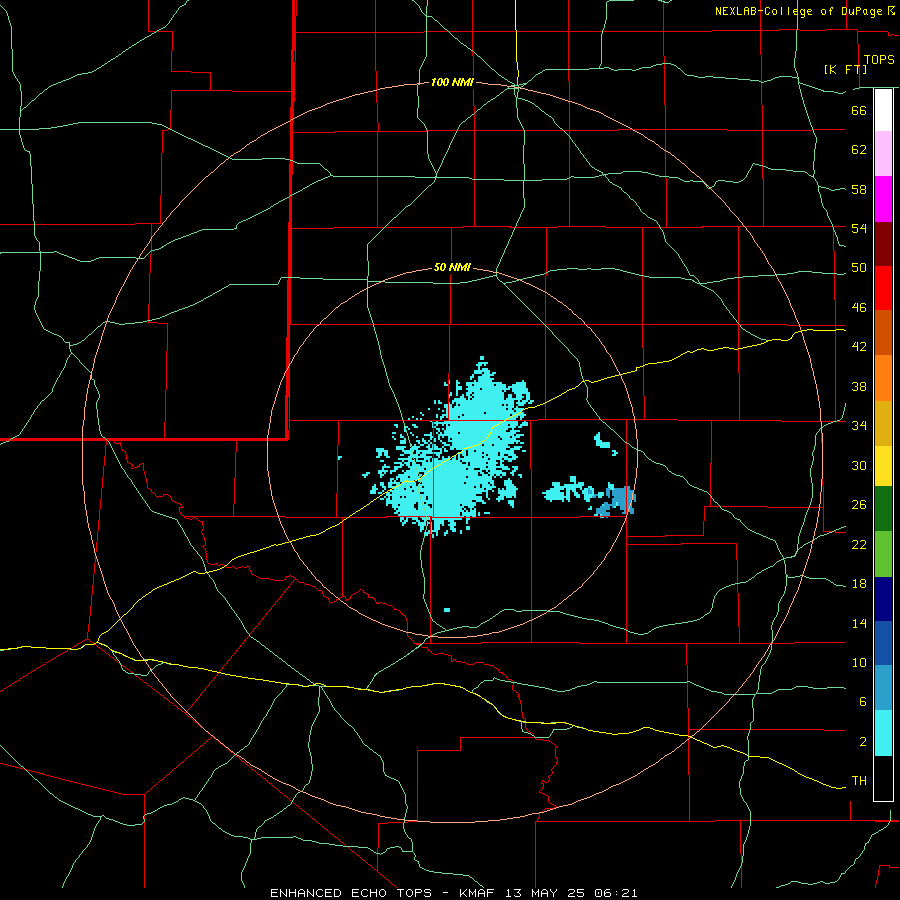Click the '50 NMI' range ring label
This screenshot has width=900, height=900.
coord(452,267)
